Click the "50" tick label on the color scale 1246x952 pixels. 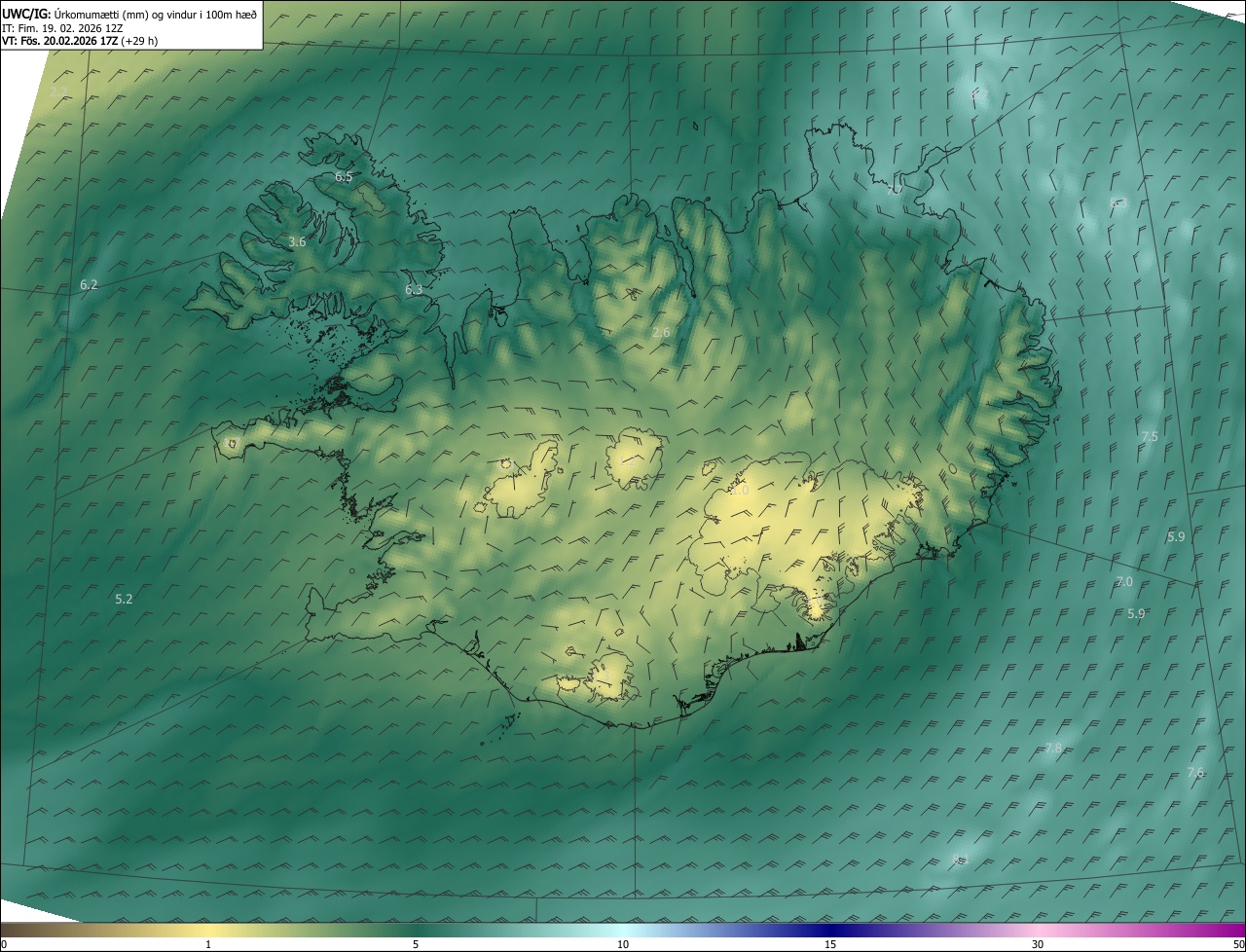click(1238, 944)
